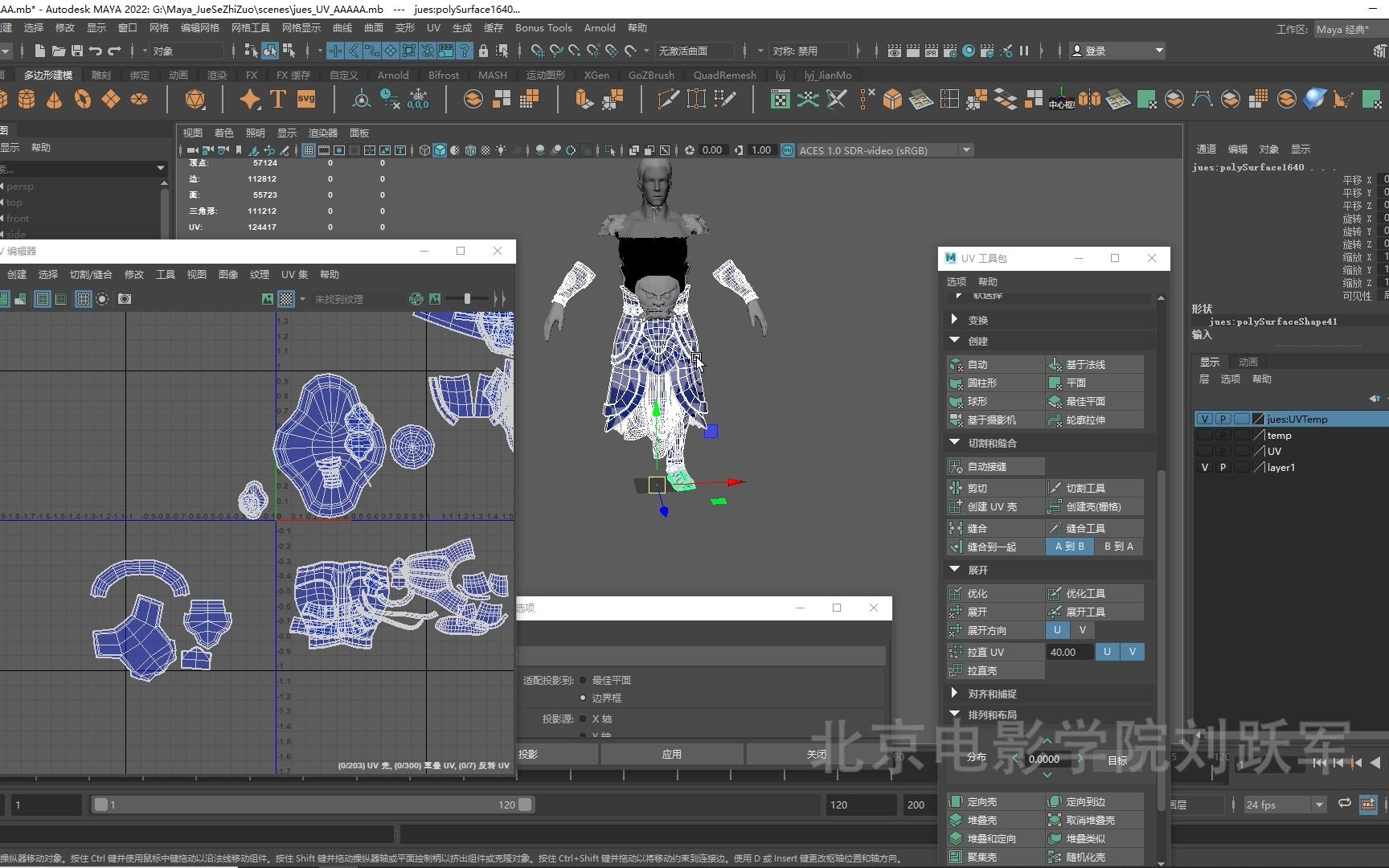Click the Automatic projection icon
The image size is (1389, 868).
[x=956, y=364]
